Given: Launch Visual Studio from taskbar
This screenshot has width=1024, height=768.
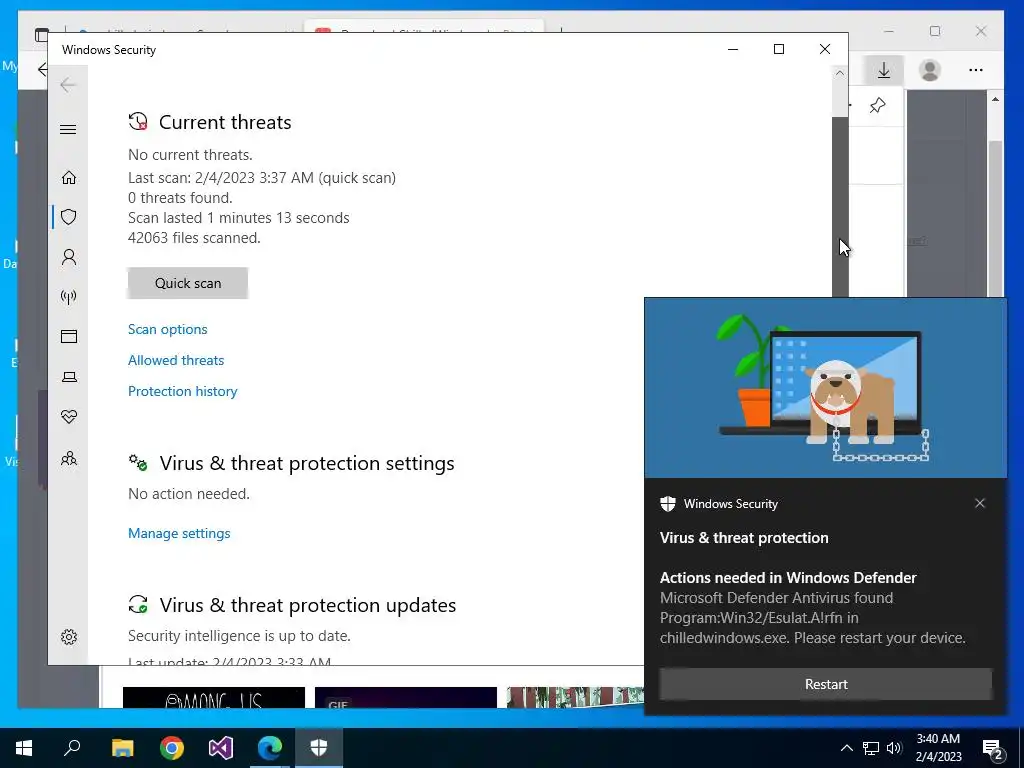Looking at the screenshot, I should (221, 748).
